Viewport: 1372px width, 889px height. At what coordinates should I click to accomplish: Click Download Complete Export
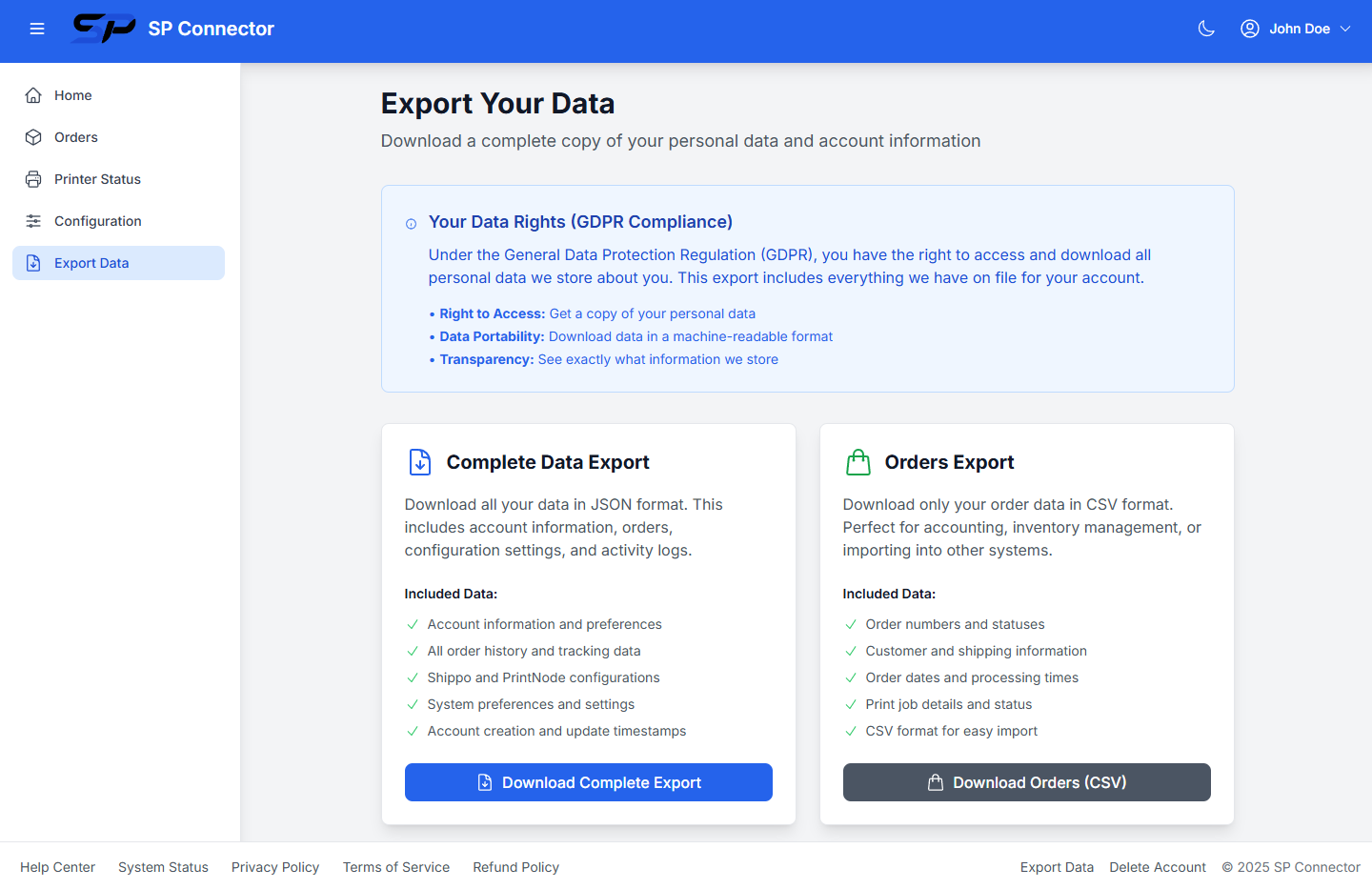[588, 782]
